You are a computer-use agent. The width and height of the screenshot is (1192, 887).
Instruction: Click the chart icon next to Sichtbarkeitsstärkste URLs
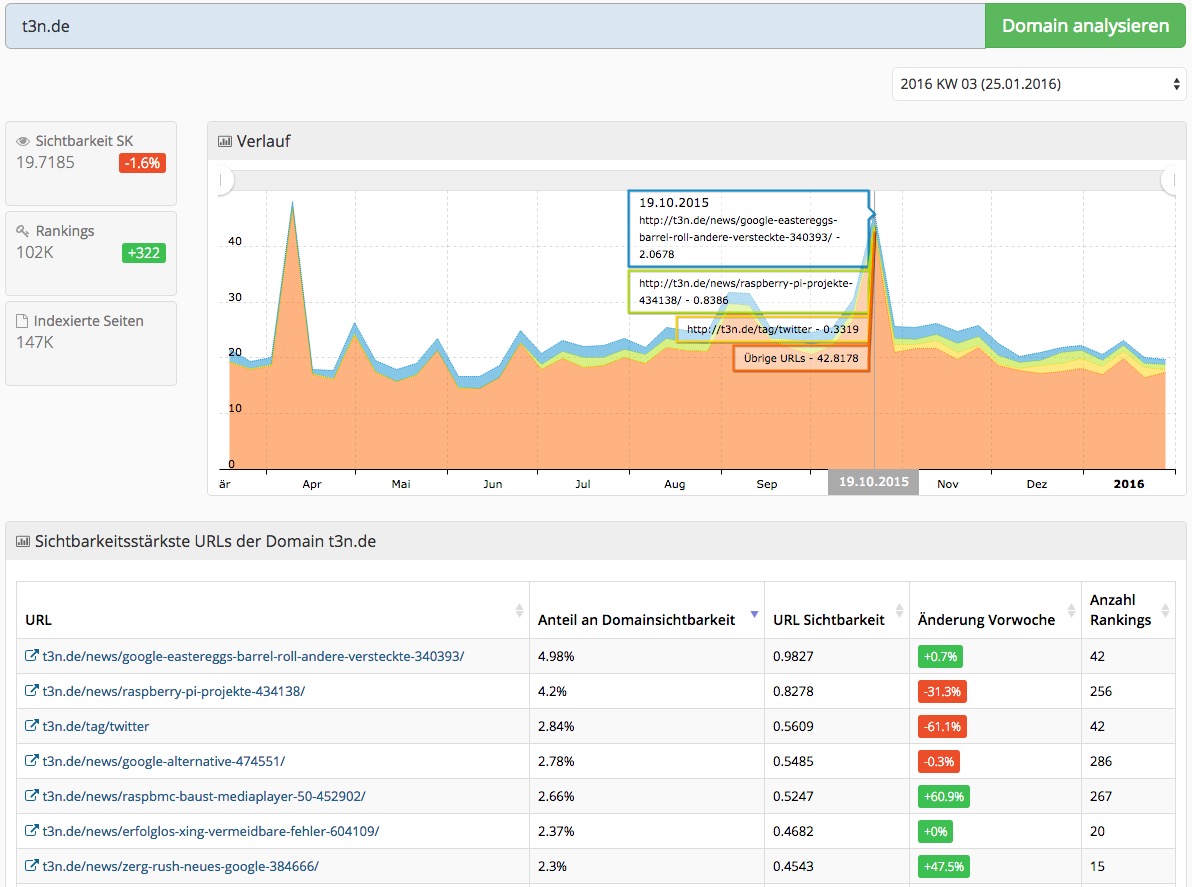[x=23, y=542]
